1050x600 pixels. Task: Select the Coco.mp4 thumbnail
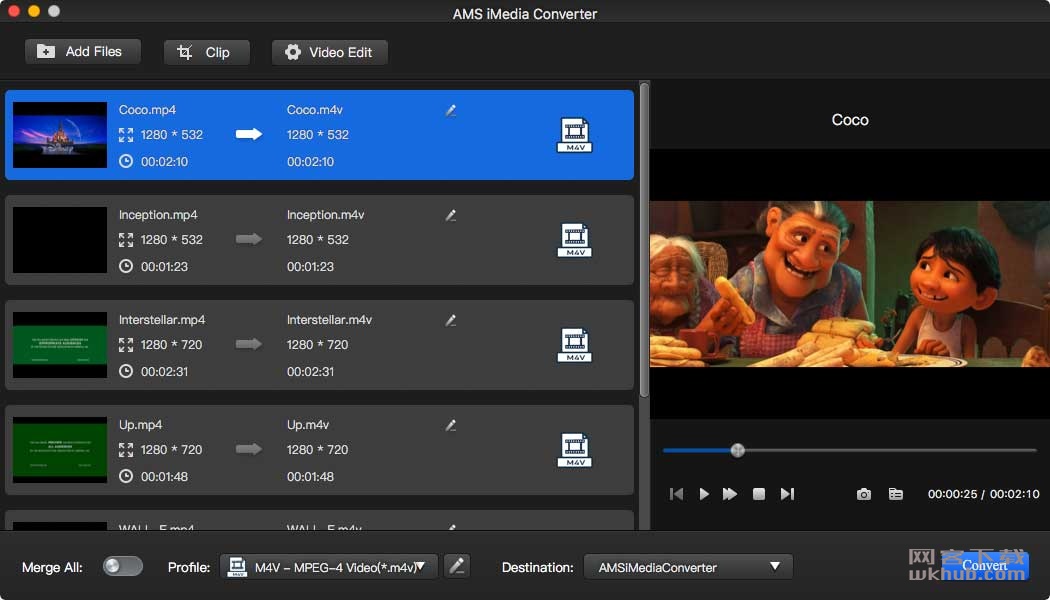[x=60, y=135]
